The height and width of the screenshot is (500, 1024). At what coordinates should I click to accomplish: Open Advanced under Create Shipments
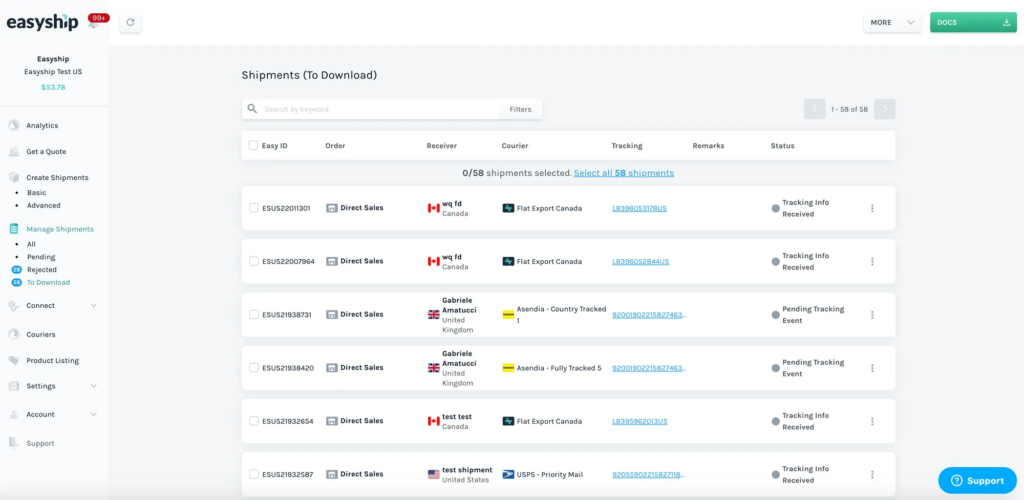tap(44, 206)
